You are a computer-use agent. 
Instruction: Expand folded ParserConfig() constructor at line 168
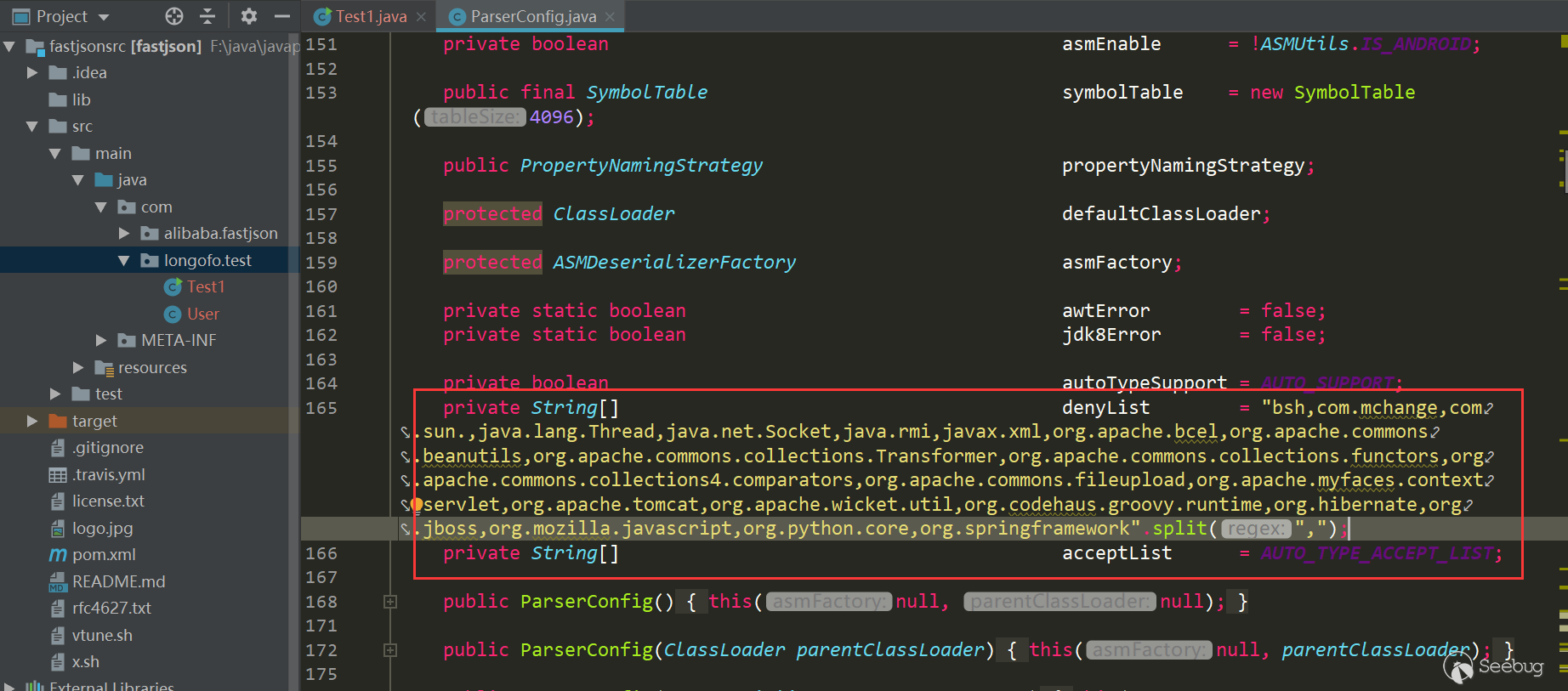(x=390, y=602)
